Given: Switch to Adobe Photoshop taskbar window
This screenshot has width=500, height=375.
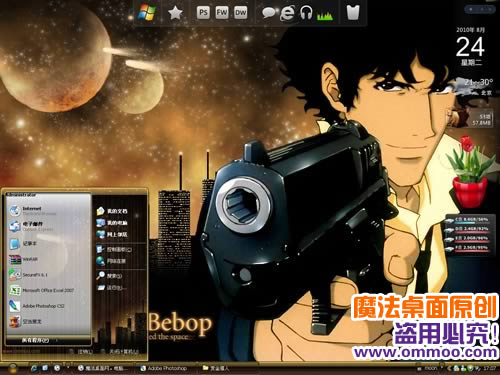Looking at the screenshot, I should point(164,368).
